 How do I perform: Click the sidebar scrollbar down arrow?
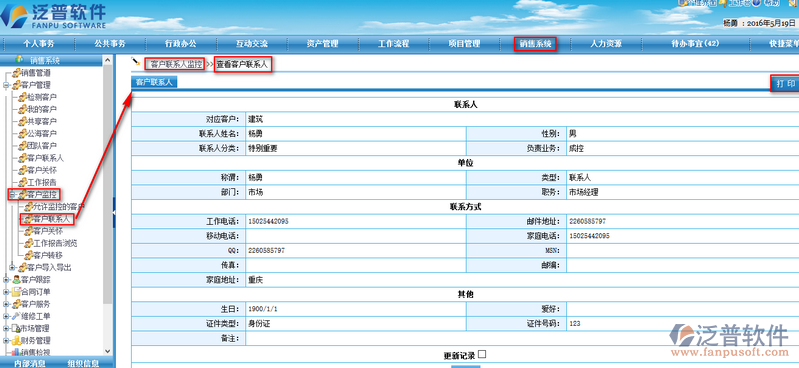(107, 351)
